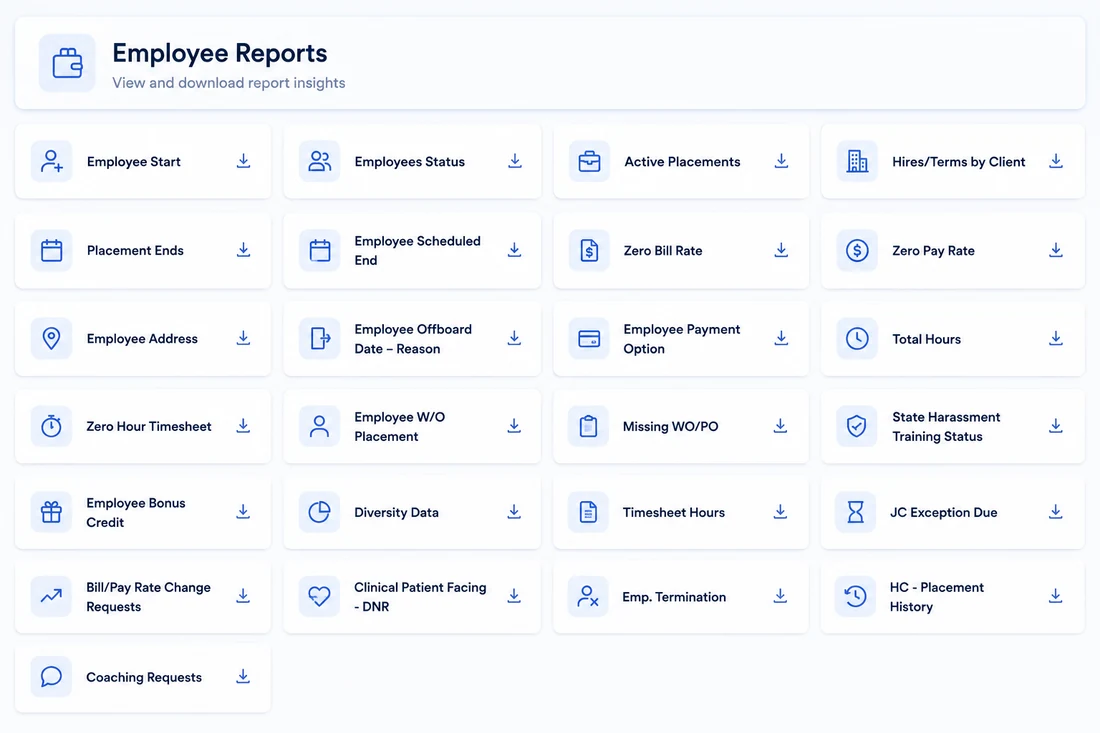Screen dimensions: 1100x733
Task: Click the dollar coin icon on Zero Pay Rate
Action: tap(857, 250)
